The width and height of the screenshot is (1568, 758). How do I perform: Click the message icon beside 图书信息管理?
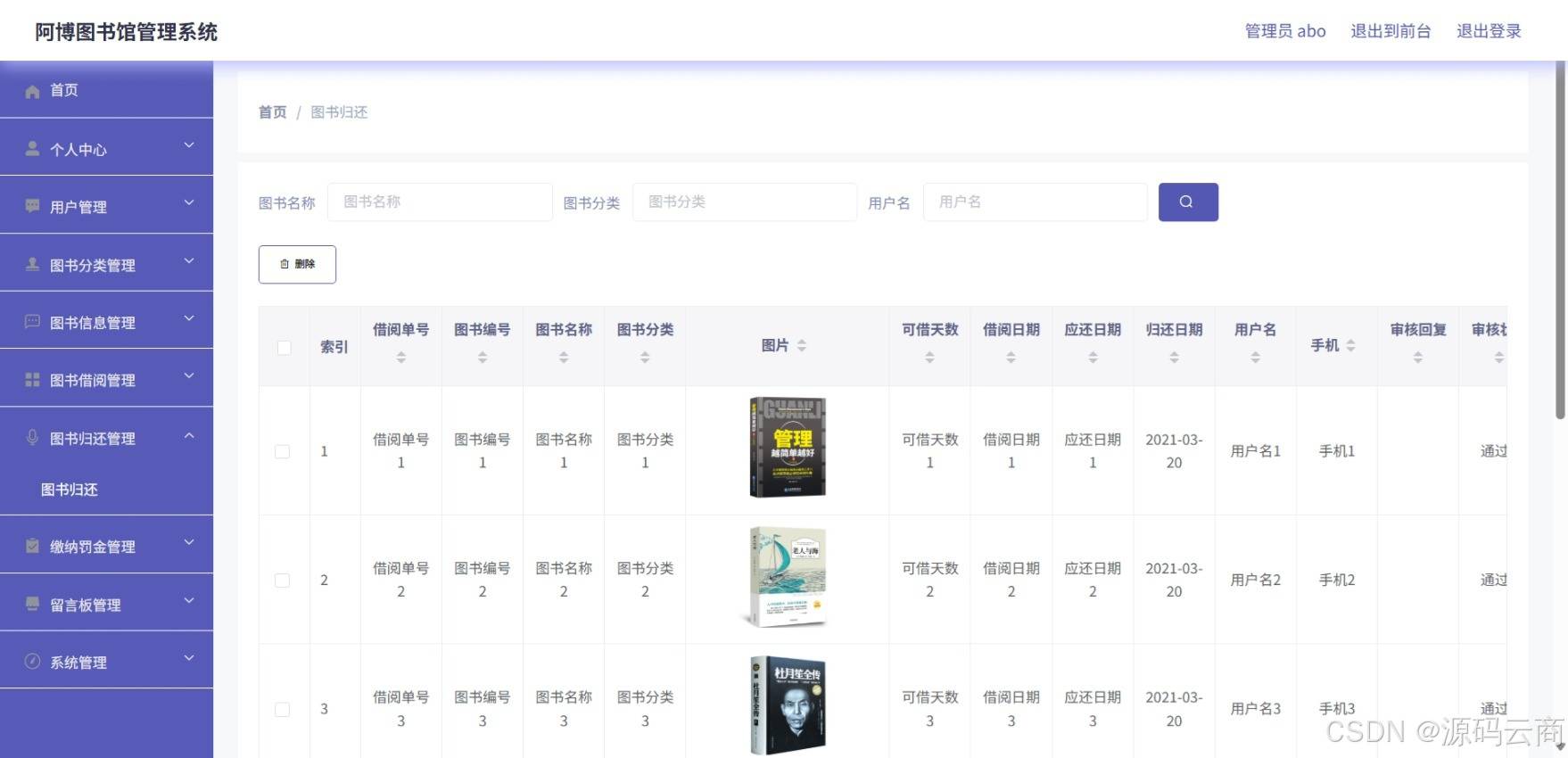tap(32, 322)
